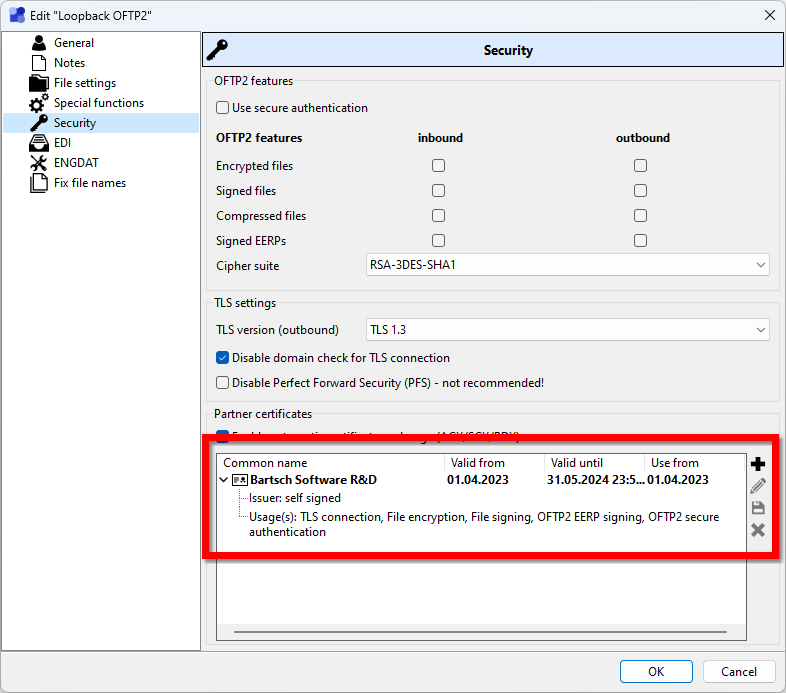Click the Cancel button
This screenshot has width=786, height=693.
739,671
